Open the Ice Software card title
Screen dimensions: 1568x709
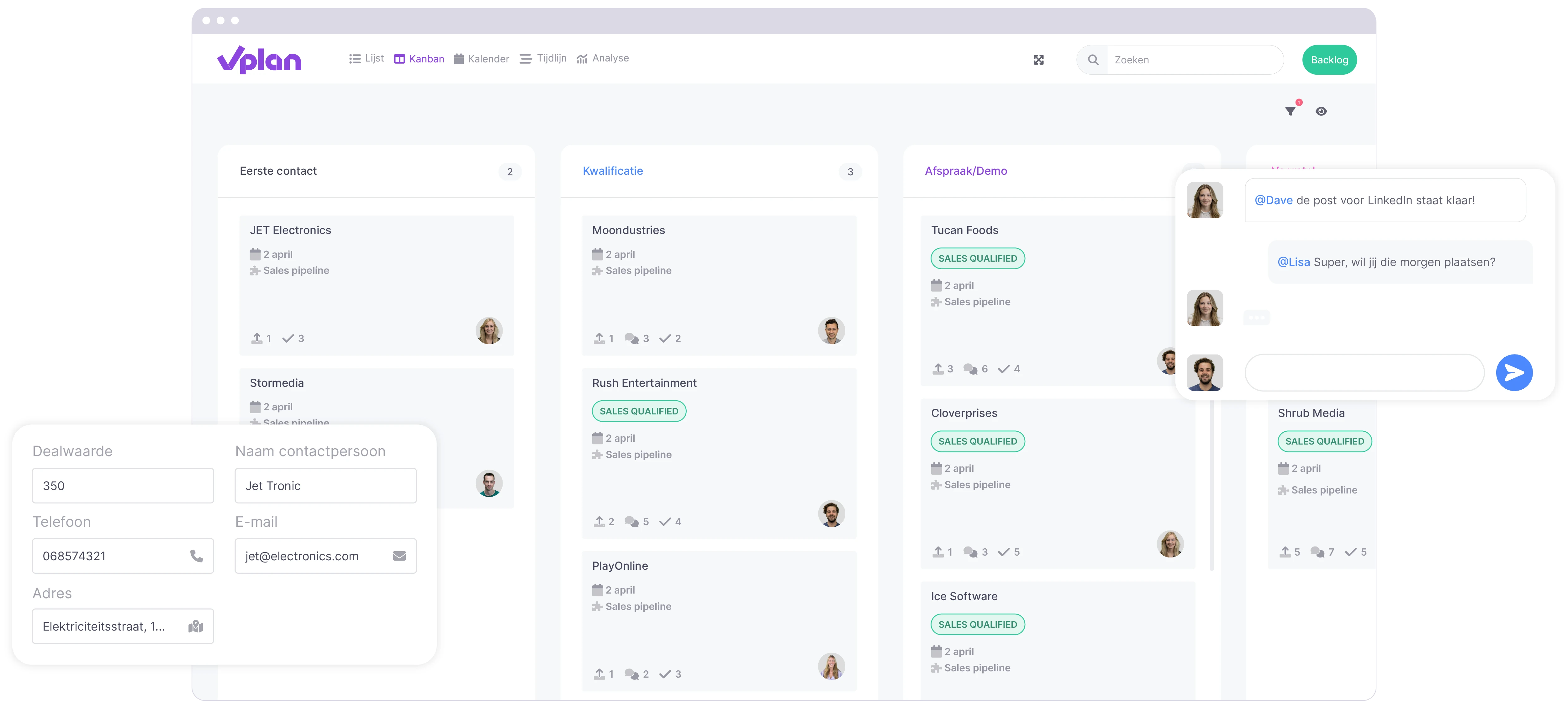click(x=964, y=596)
